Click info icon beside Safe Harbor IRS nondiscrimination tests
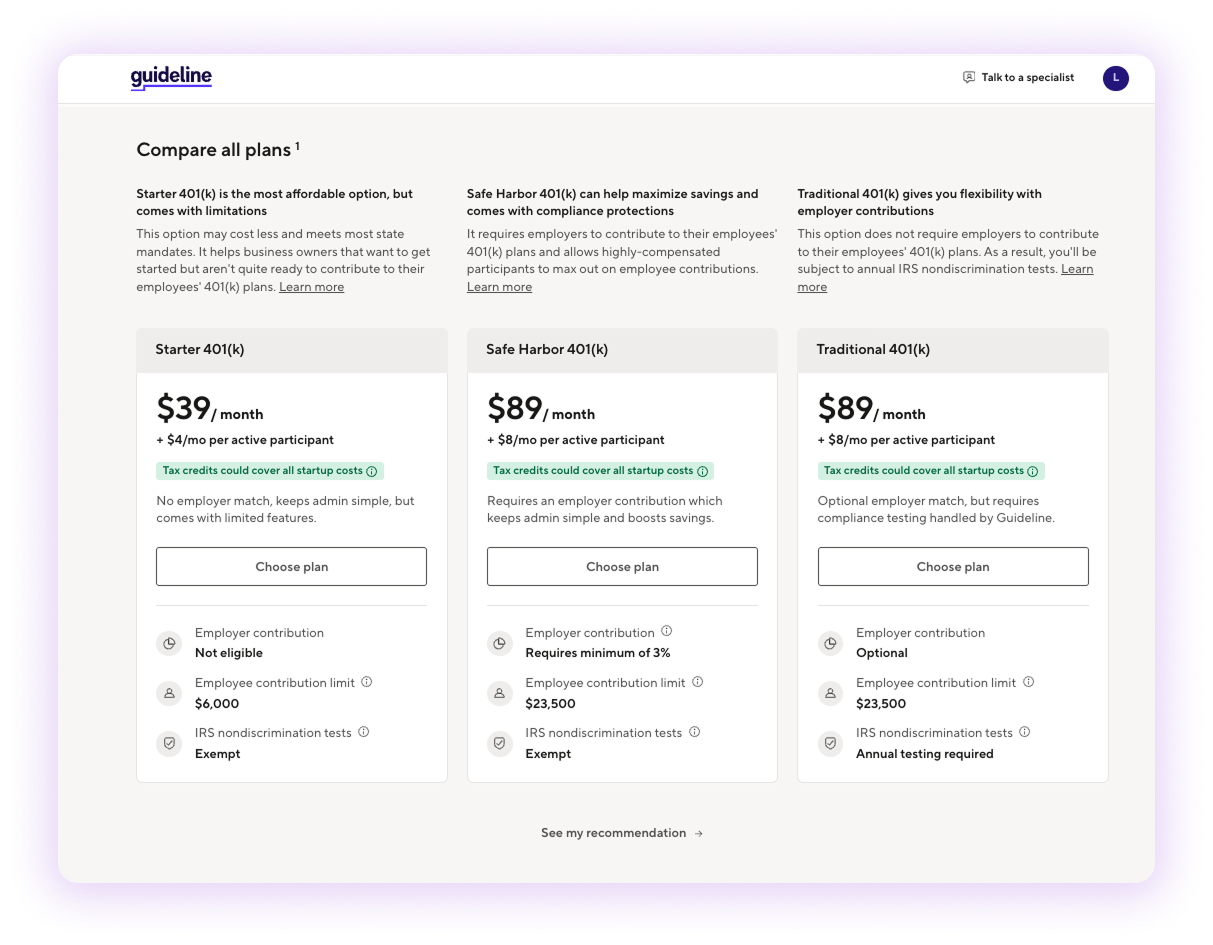This screenshot has height=945, width=1213. (695, 732)
